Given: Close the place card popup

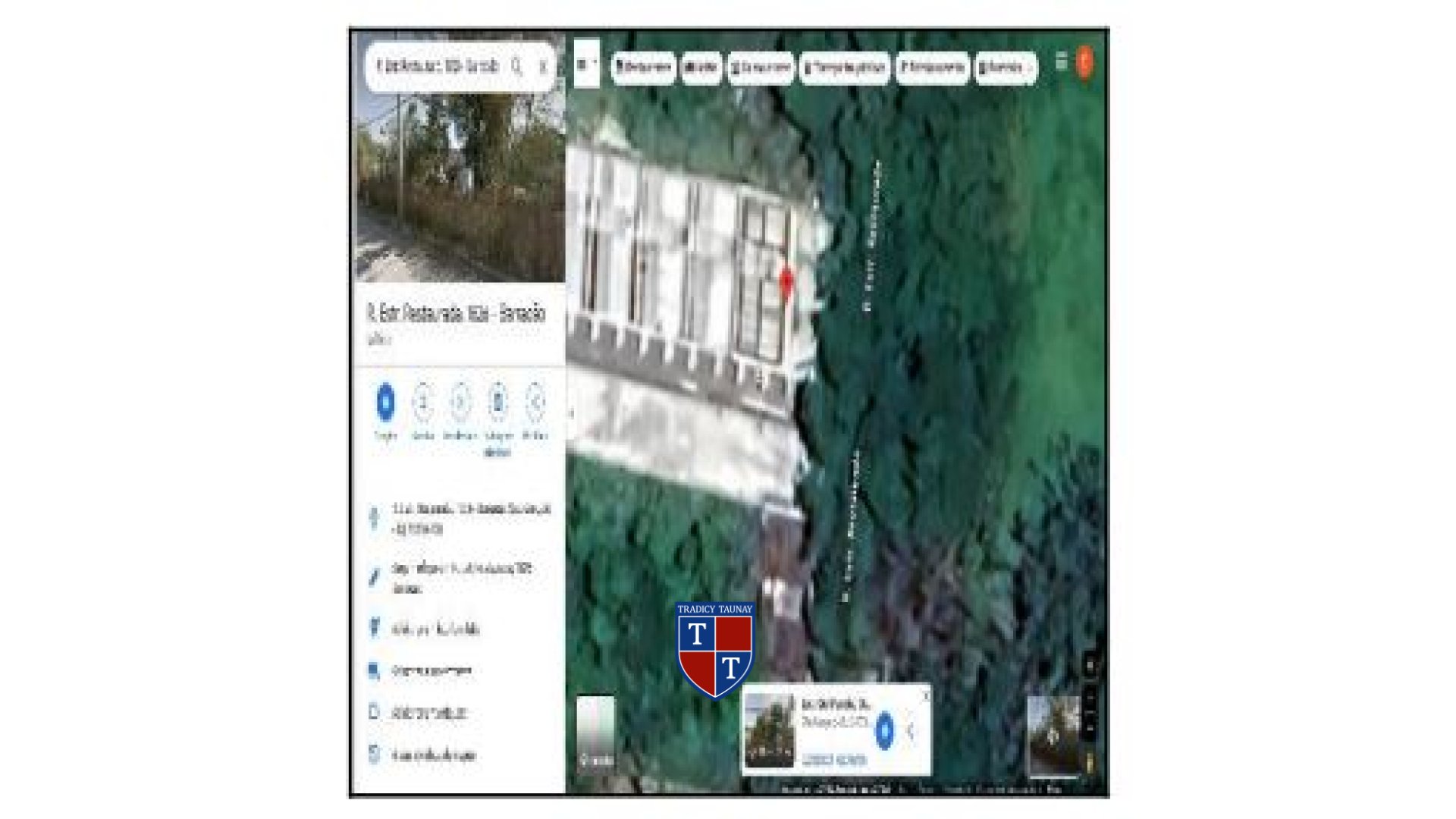Looking at the screenshot, I should [925, 695].
